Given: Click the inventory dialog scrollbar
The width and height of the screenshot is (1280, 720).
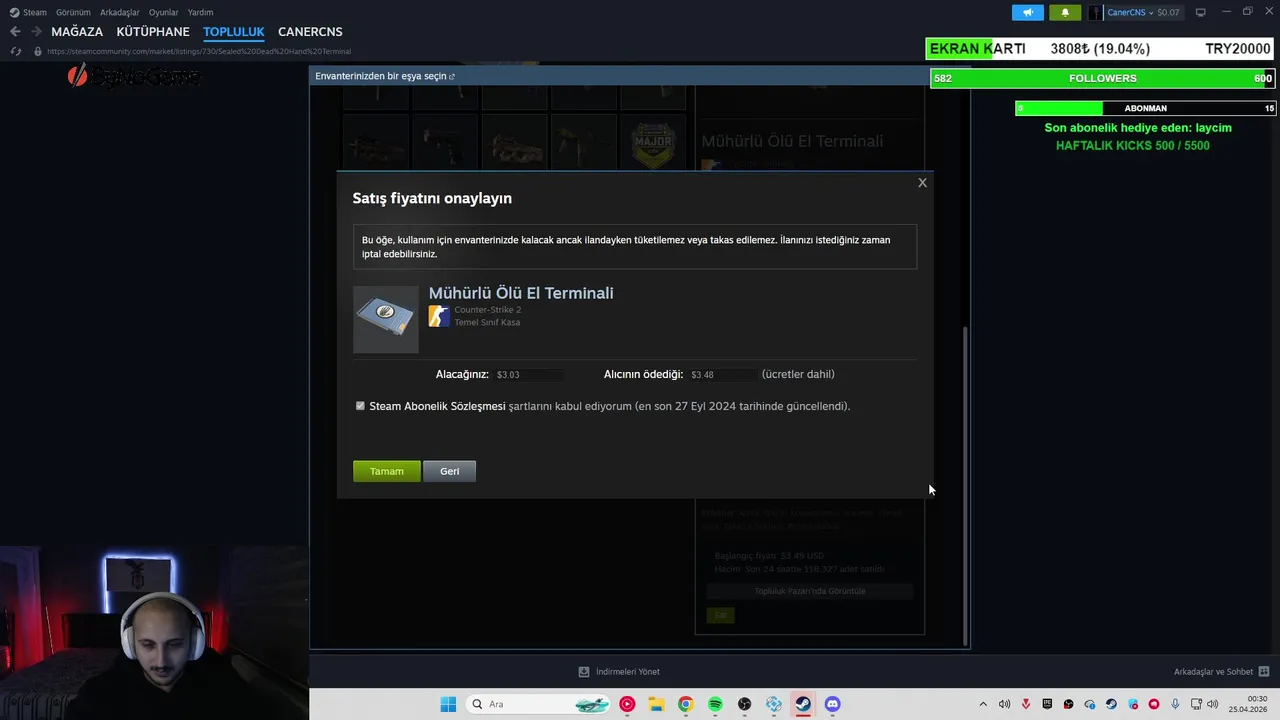Looking at the screenshot, I should tap(965, 485).
